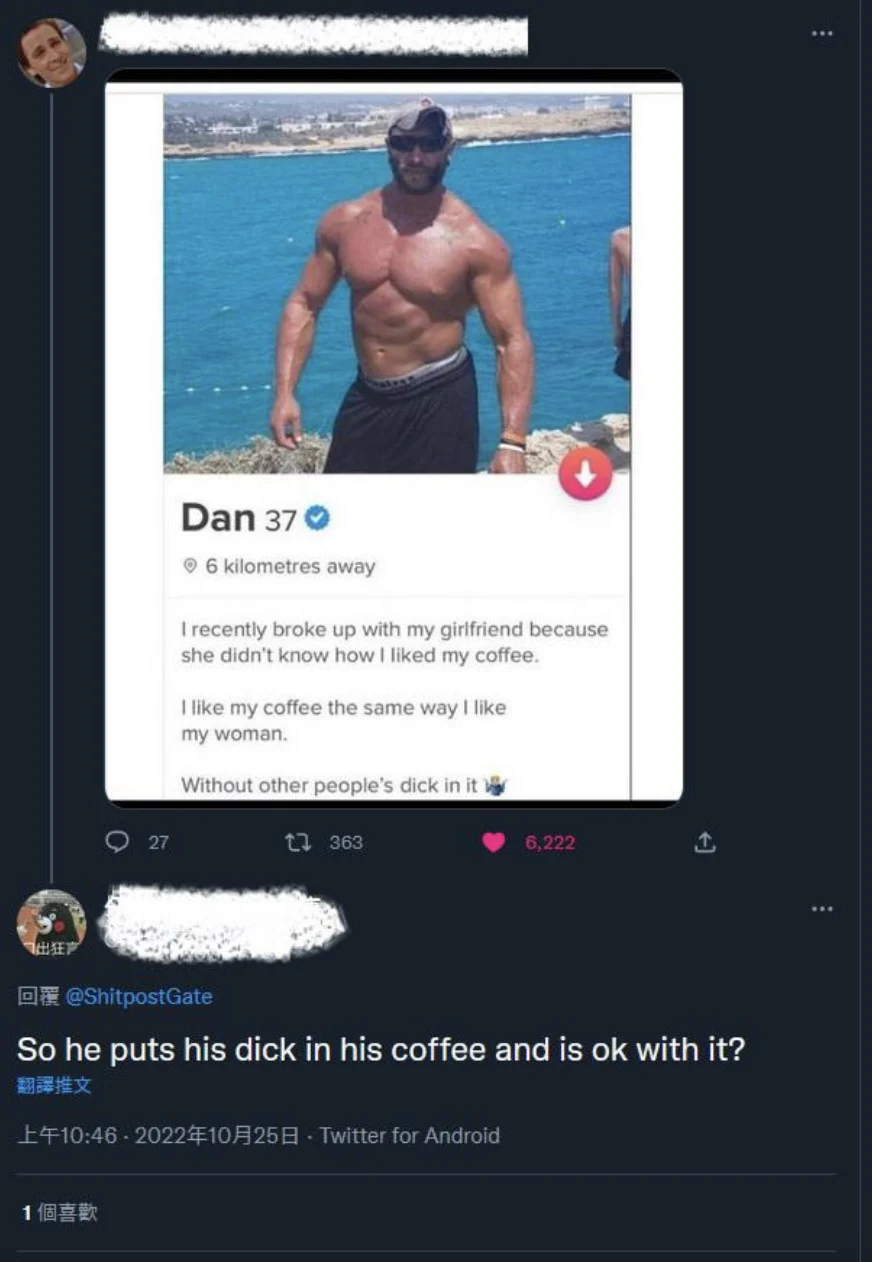The image size is (872, 1262).
Task: Open the three-dot menu on the reply tweet
Action: [822, 909]
